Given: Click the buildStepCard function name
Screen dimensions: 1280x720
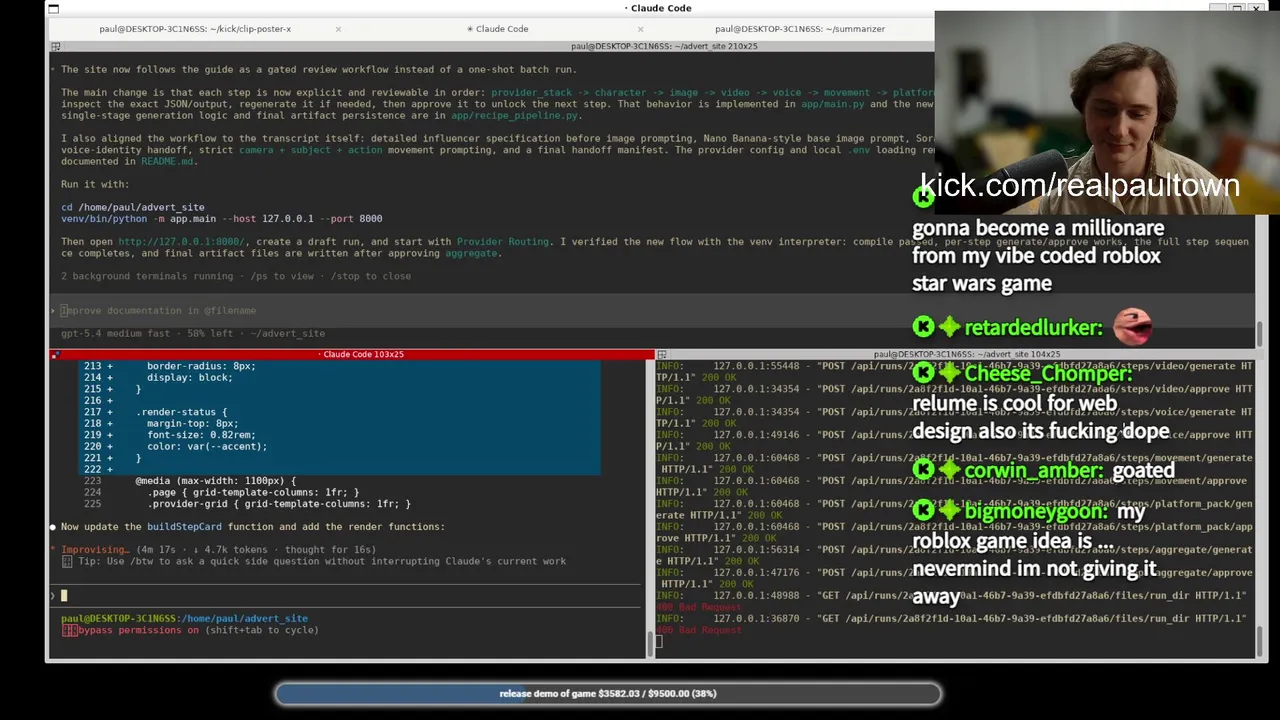Looking at the screenshot, I should [x=184, y=527].
